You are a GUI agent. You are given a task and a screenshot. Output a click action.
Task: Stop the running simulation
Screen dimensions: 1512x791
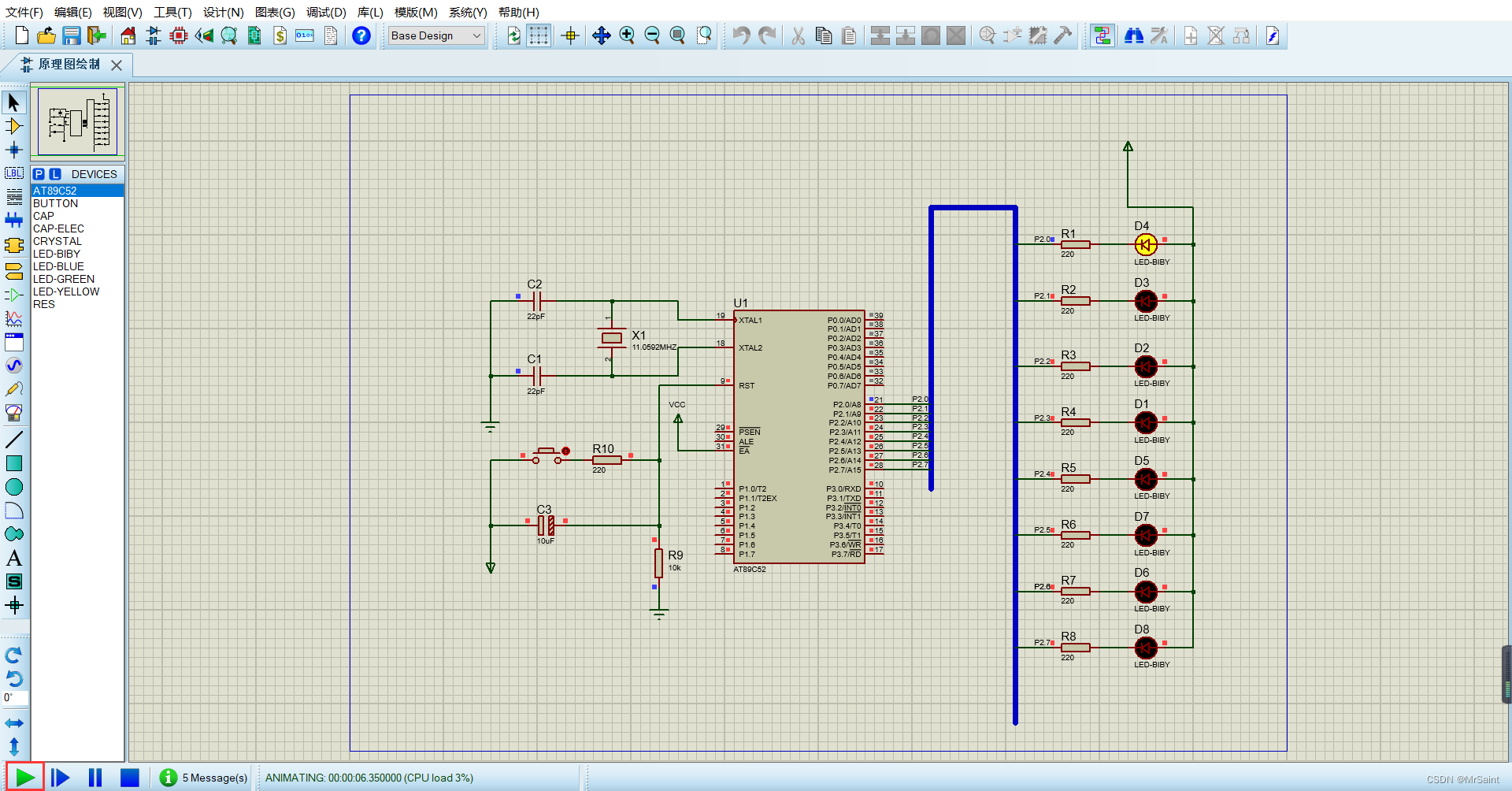click(130, 778)
